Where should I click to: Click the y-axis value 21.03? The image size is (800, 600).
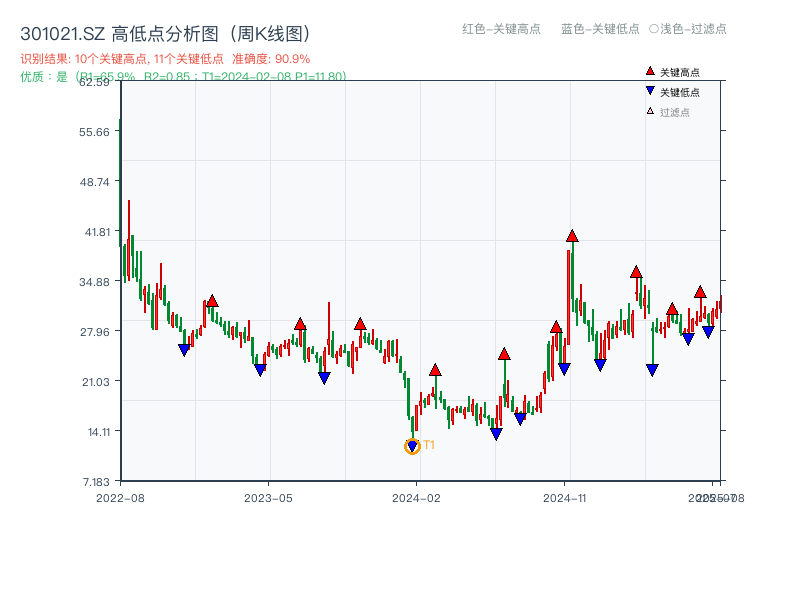point(96,382)
